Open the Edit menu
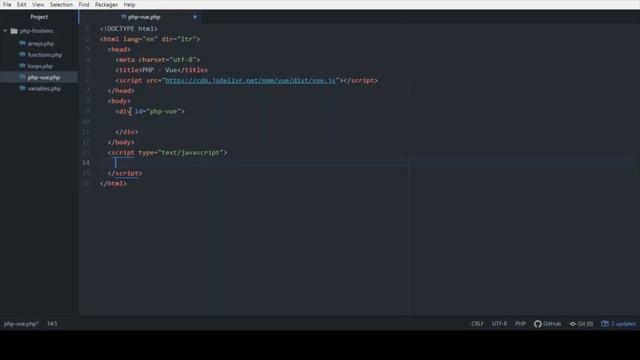Viewport: 640px width, 360px height. coord(22,4)
